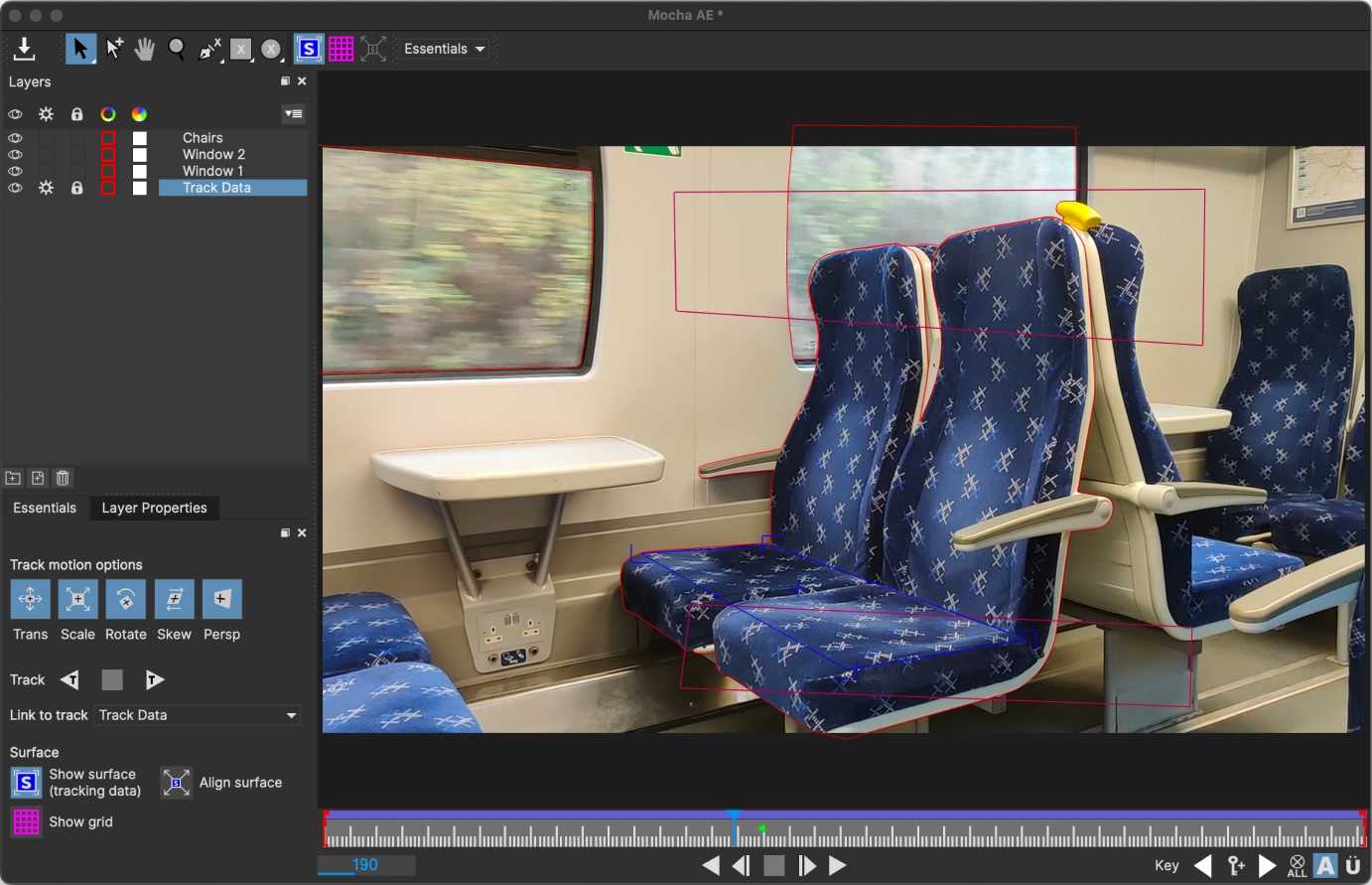This screenshot has height=885, width=1372.
Task: Select the Add Point arrow-plus tool
Action: [114, 49]
